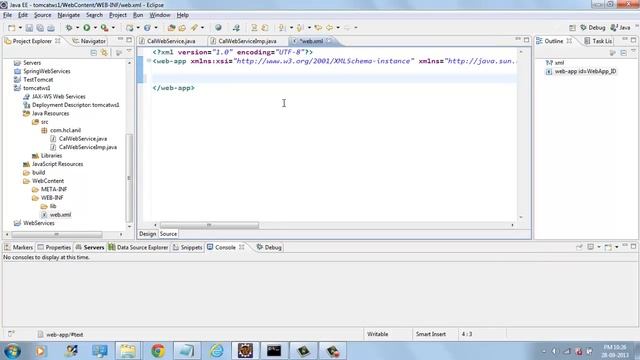Open Chrome from the taskbar
640x360 pixels.
[158, 351]
